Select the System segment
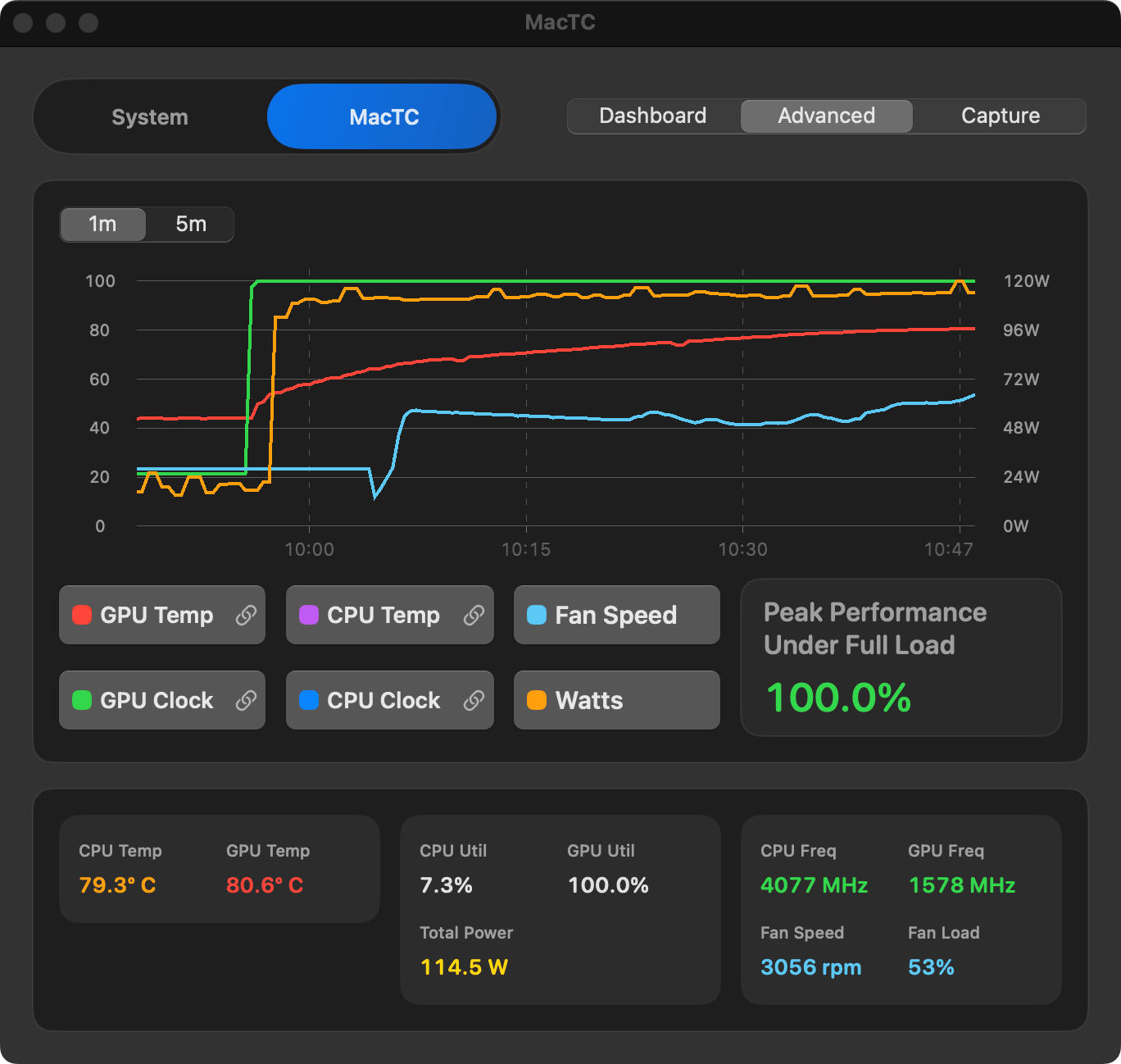This screenshot has width=1121, height=1064. coord(149,116)
